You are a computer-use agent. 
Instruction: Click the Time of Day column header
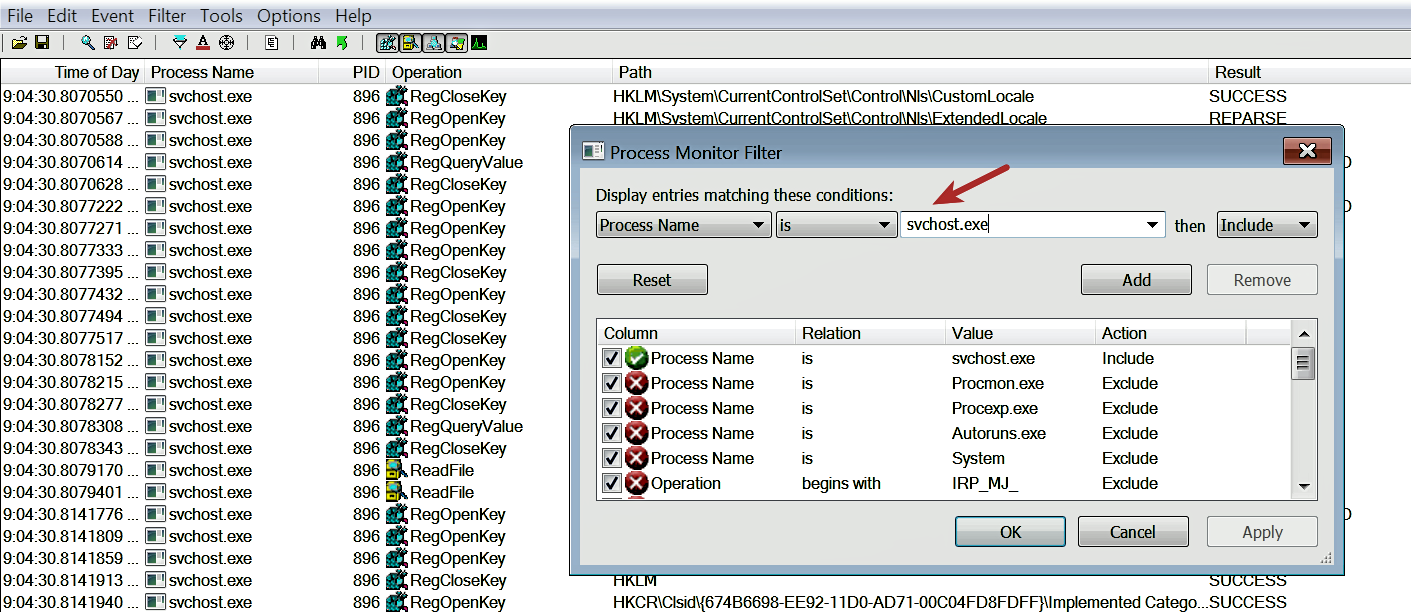point(73,72)
